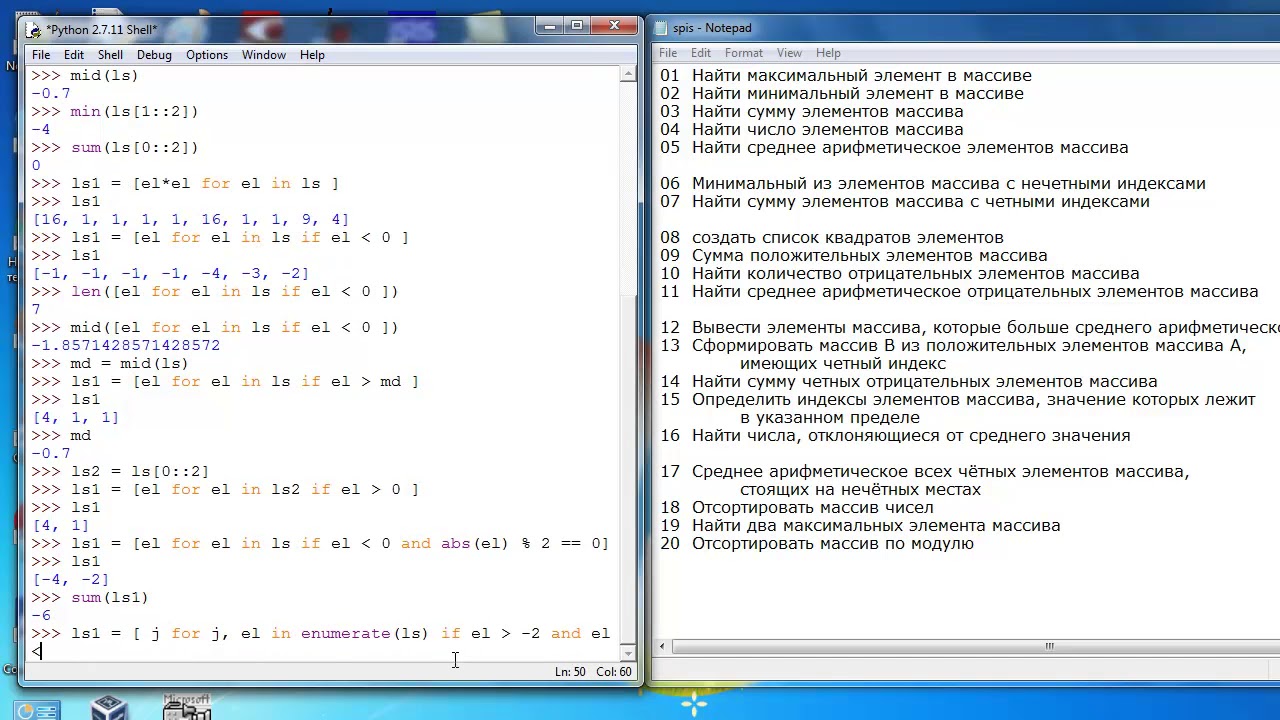Open Help menu in Notepad

828,53
